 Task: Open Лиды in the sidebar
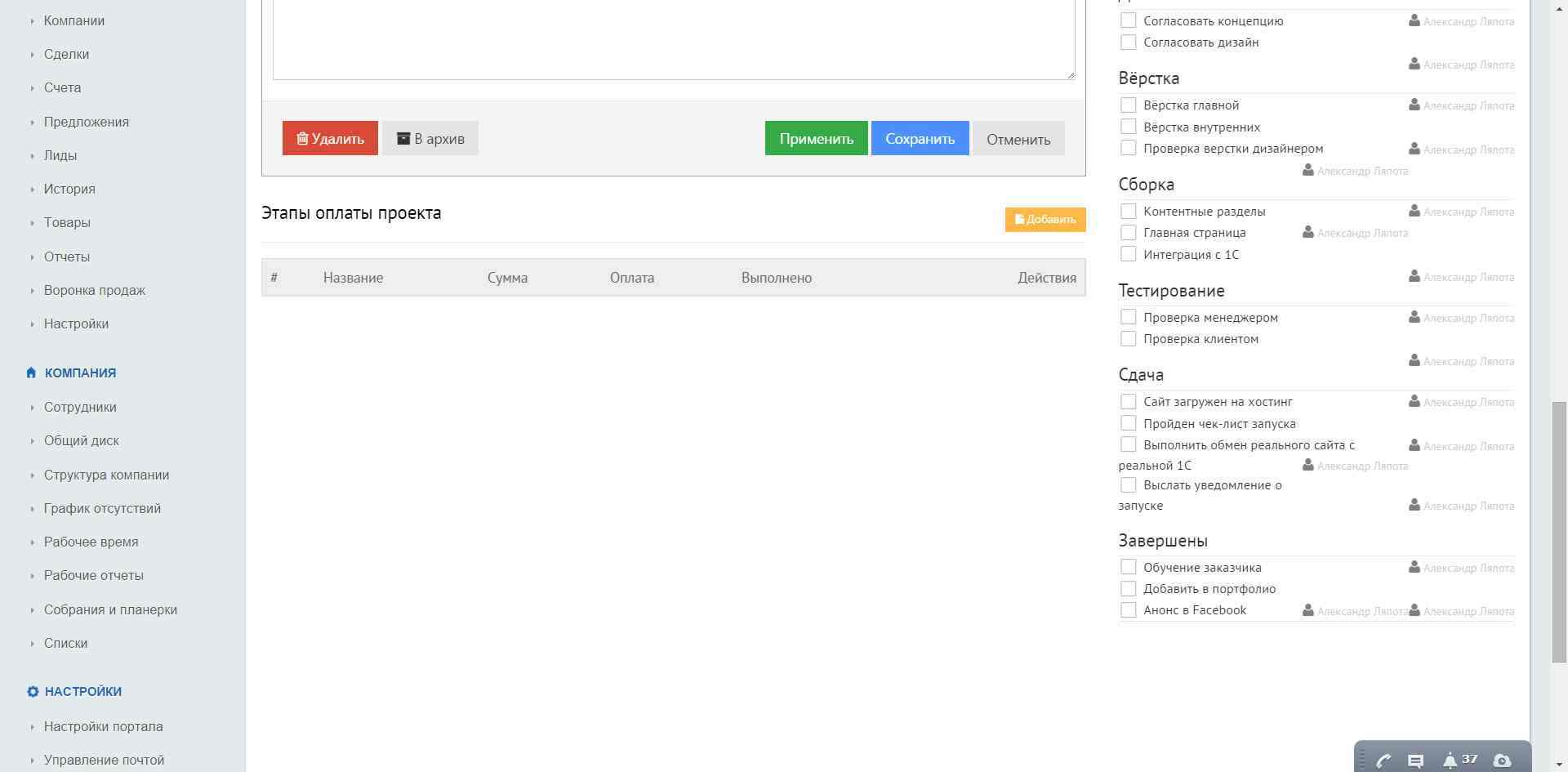point(60,155)
